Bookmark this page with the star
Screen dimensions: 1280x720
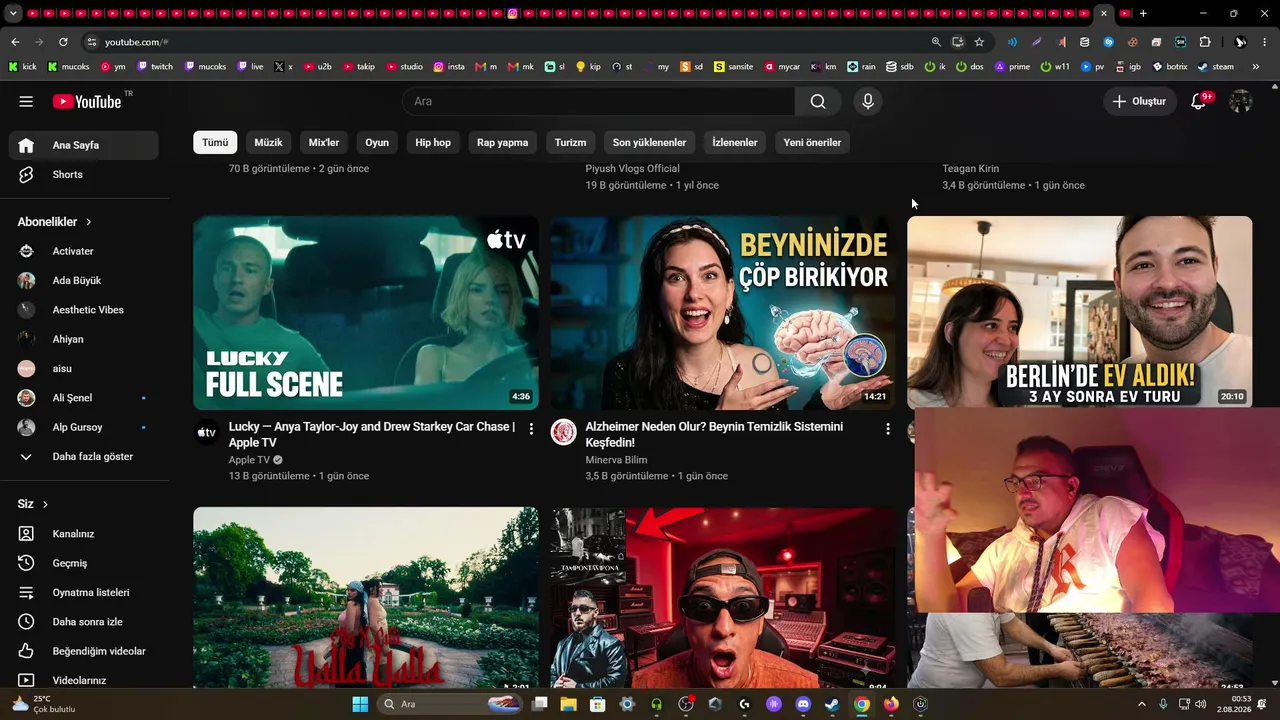pos(979,42)
